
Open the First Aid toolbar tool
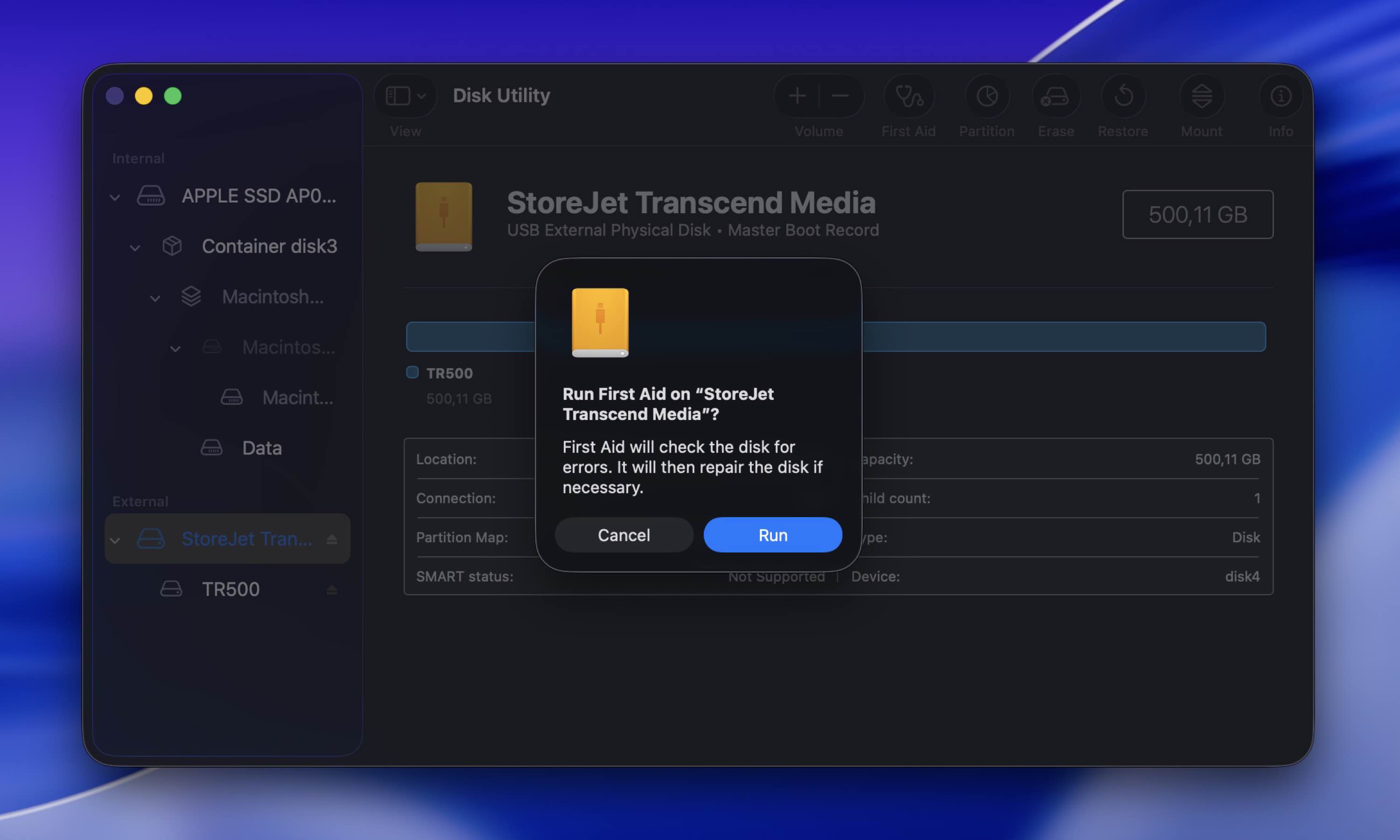coord(909,96)
